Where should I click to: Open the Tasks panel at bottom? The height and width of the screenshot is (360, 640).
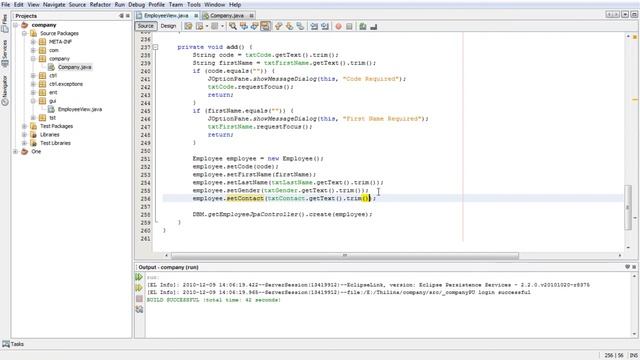[13, 344]
